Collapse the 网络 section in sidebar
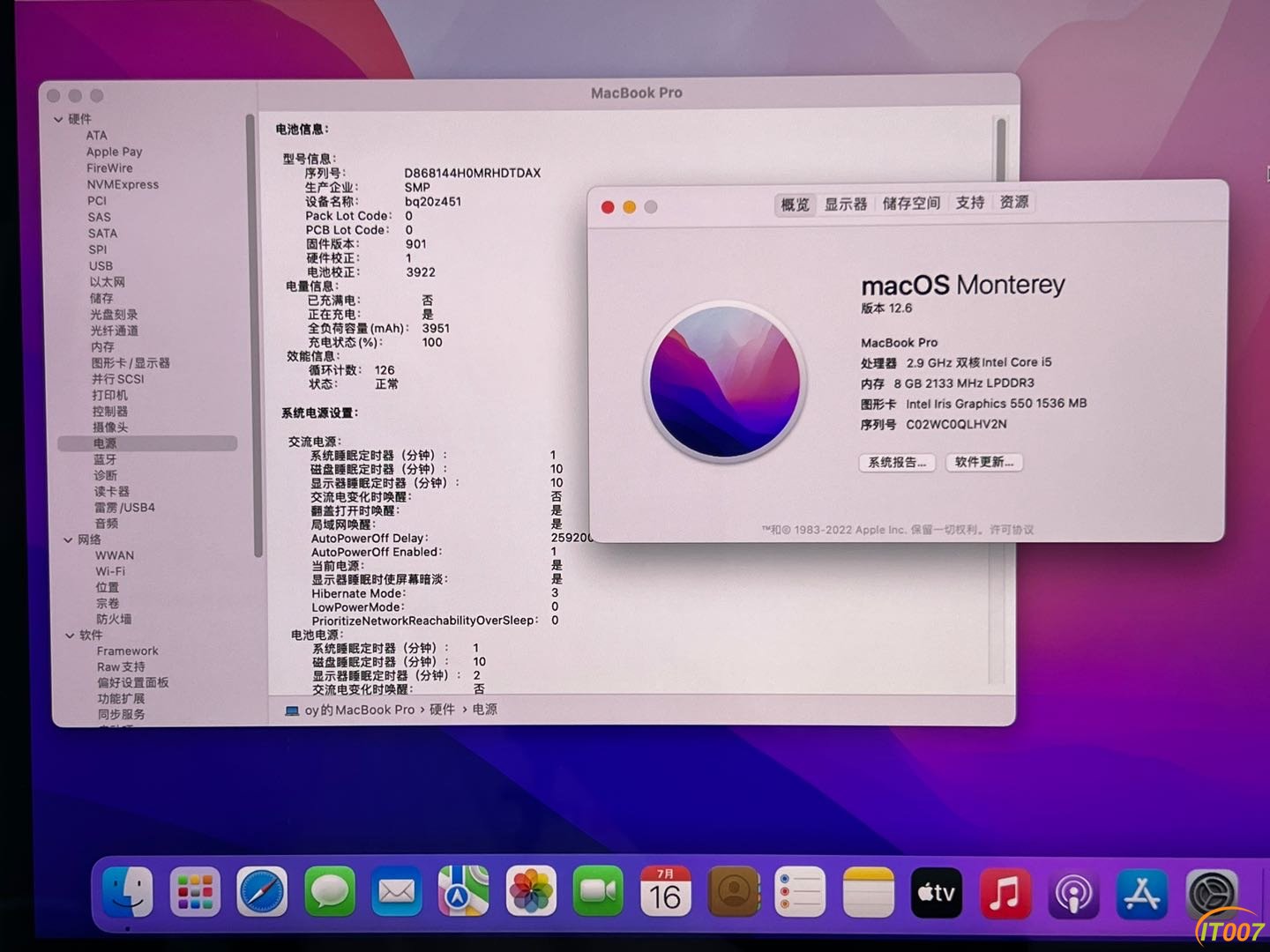Screen dimensions: 1270x952 click(68, 539)
